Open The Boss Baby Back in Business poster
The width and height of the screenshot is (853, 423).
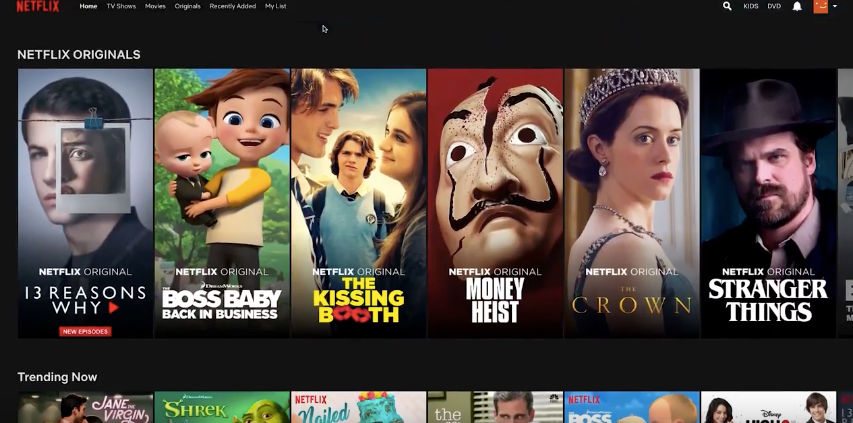(x=222, y=203)
